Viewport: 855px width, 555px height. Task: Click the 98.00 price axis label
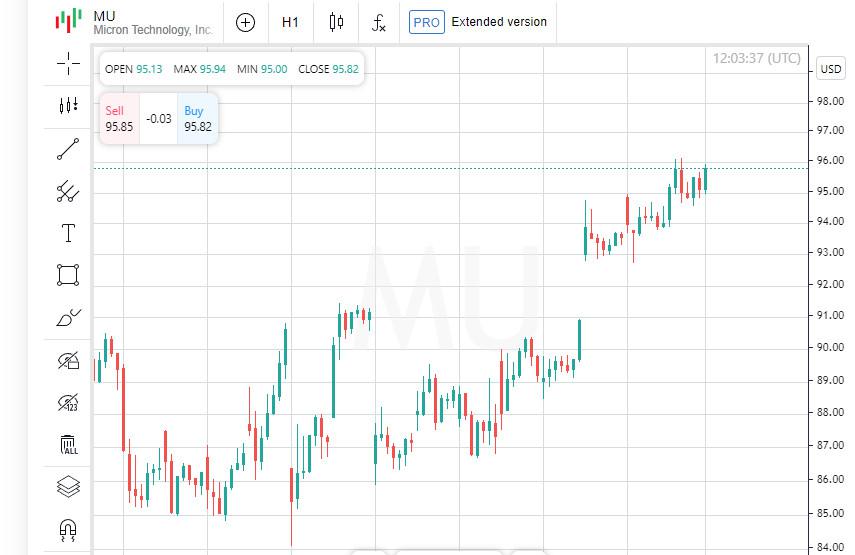[x=830, y=101]
